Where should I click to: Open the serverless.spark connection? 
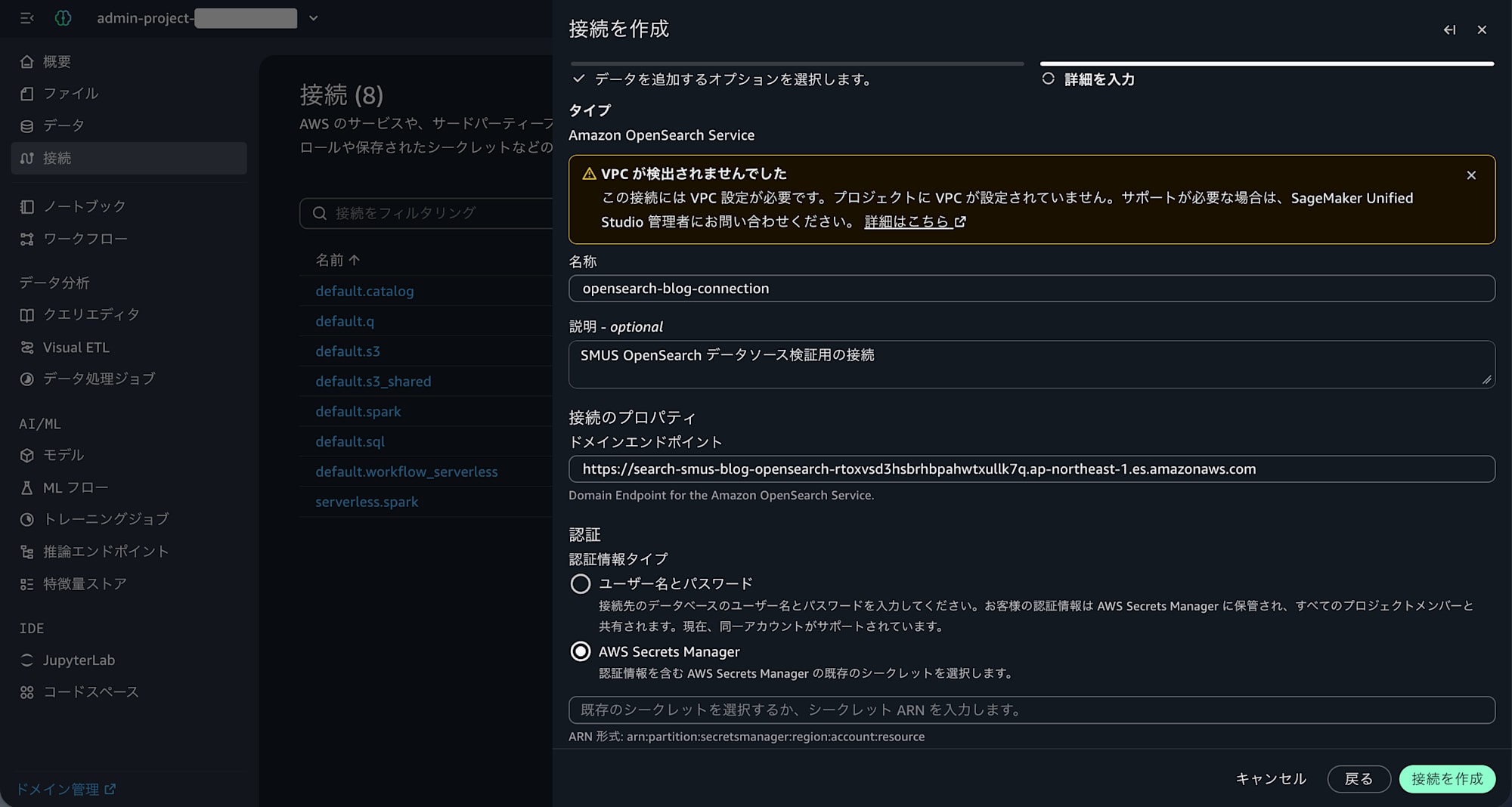pyautogui.click(x=367, y=502)
